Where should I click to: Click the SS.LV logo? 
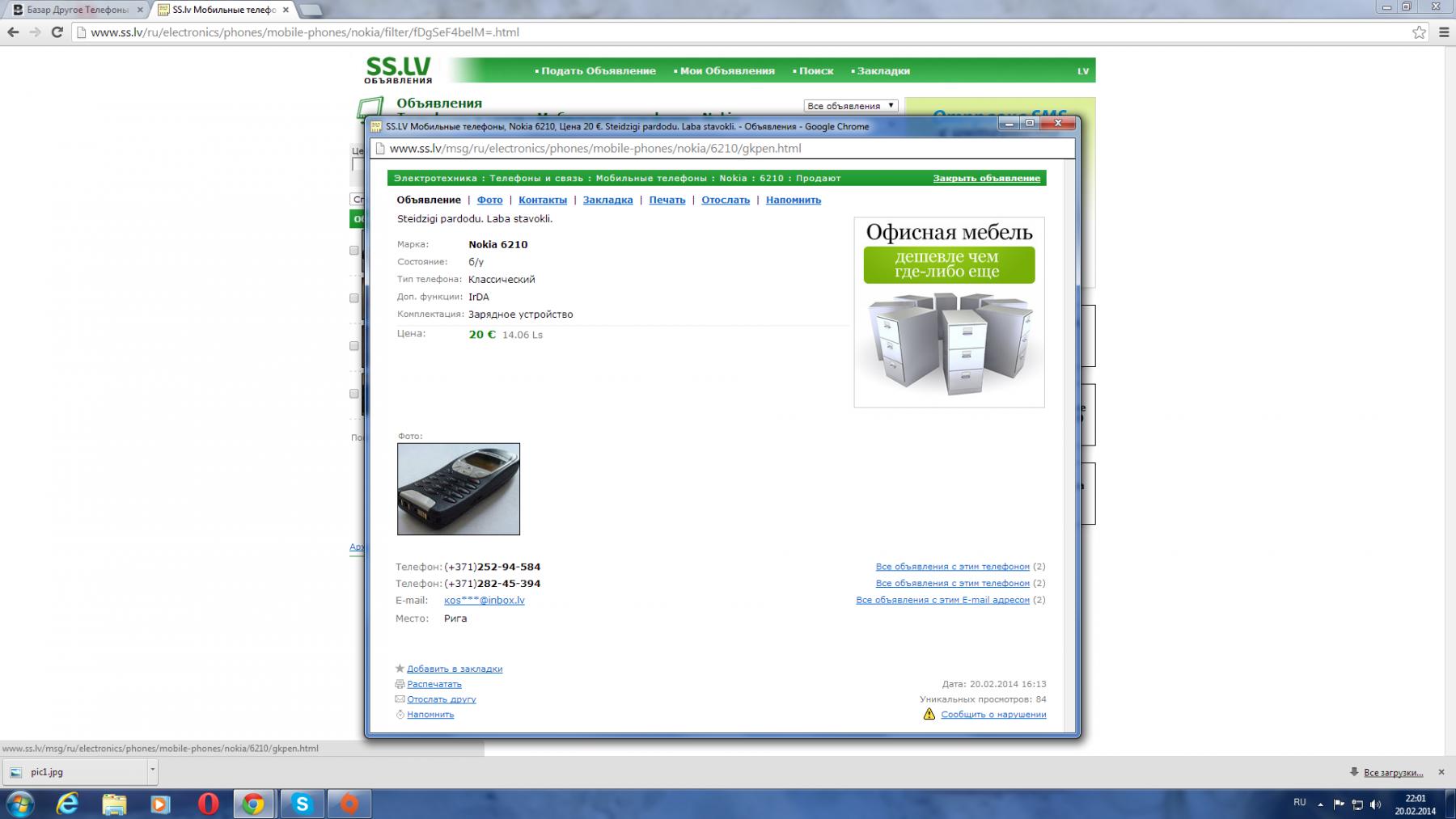pyautogui.click(x=398, y=70)
